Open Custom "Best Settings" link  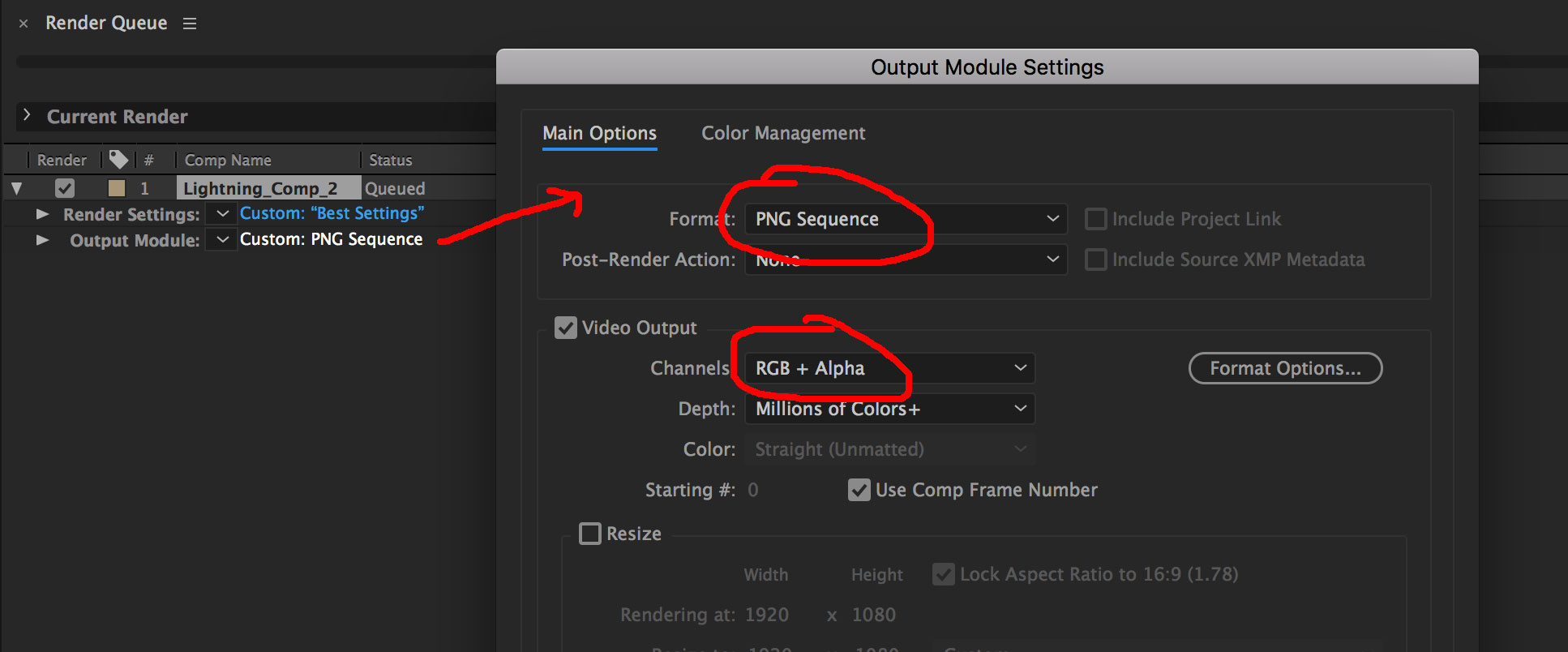point(332,213)
